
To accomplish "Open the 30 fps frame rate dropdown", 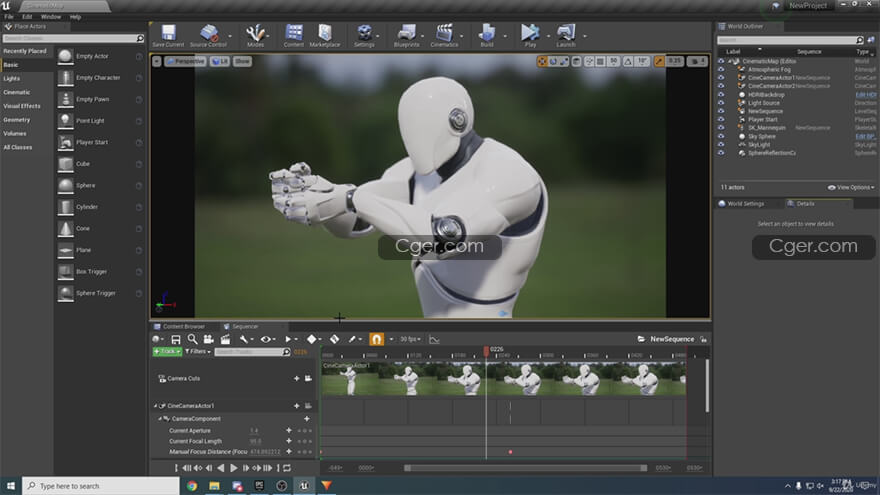I will [410, 339].
